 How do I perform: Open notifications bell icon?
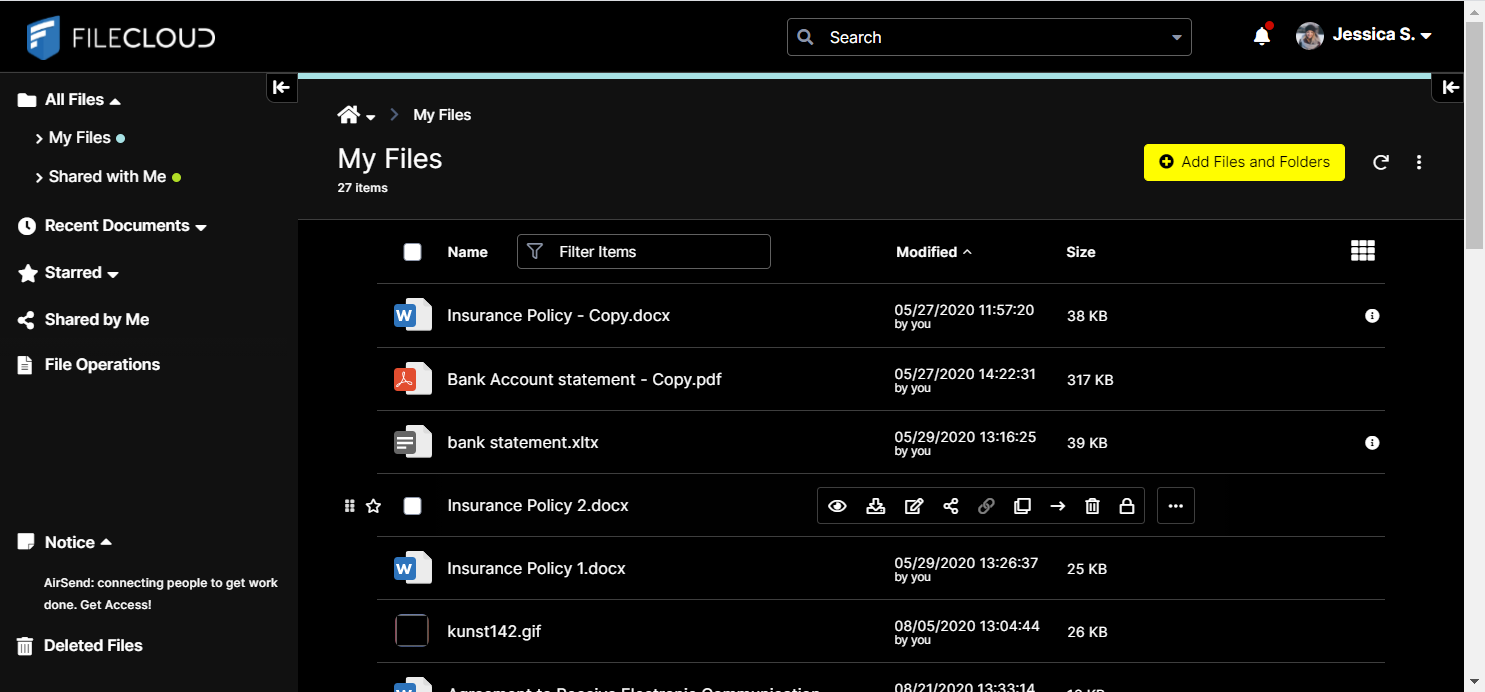click(x=1262, y=37)
